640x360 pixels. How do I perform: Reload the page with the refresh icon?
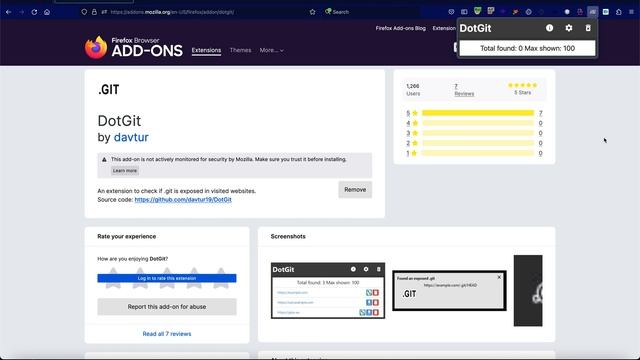[34, 12]
